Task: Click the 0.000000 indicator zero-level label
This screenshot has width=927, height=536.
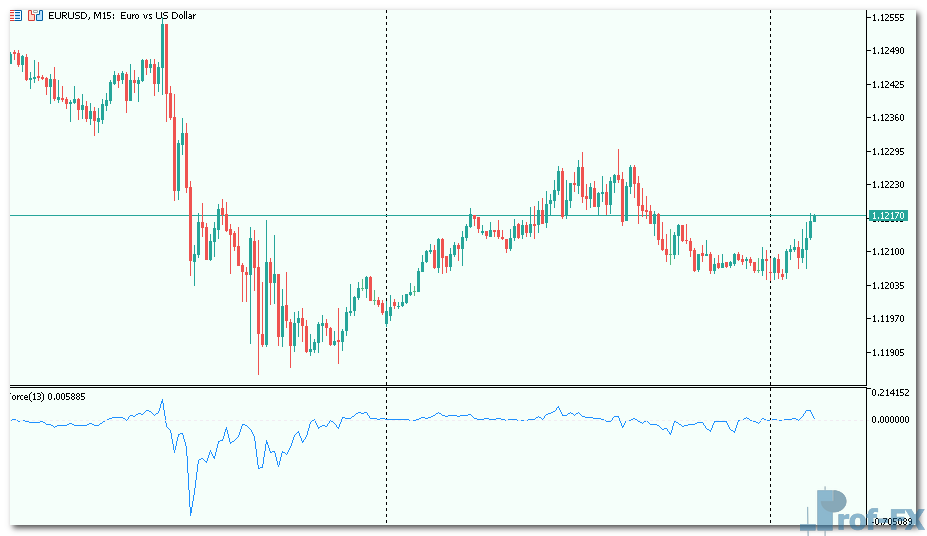Action: (888, 420)
